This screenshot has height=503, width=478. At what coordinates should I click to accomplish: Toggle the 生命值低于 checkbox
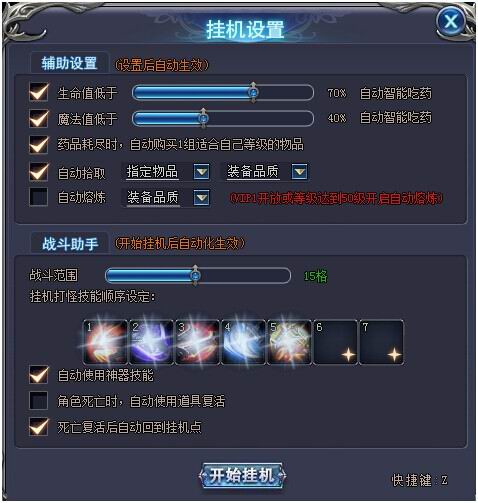coord(39,92)
